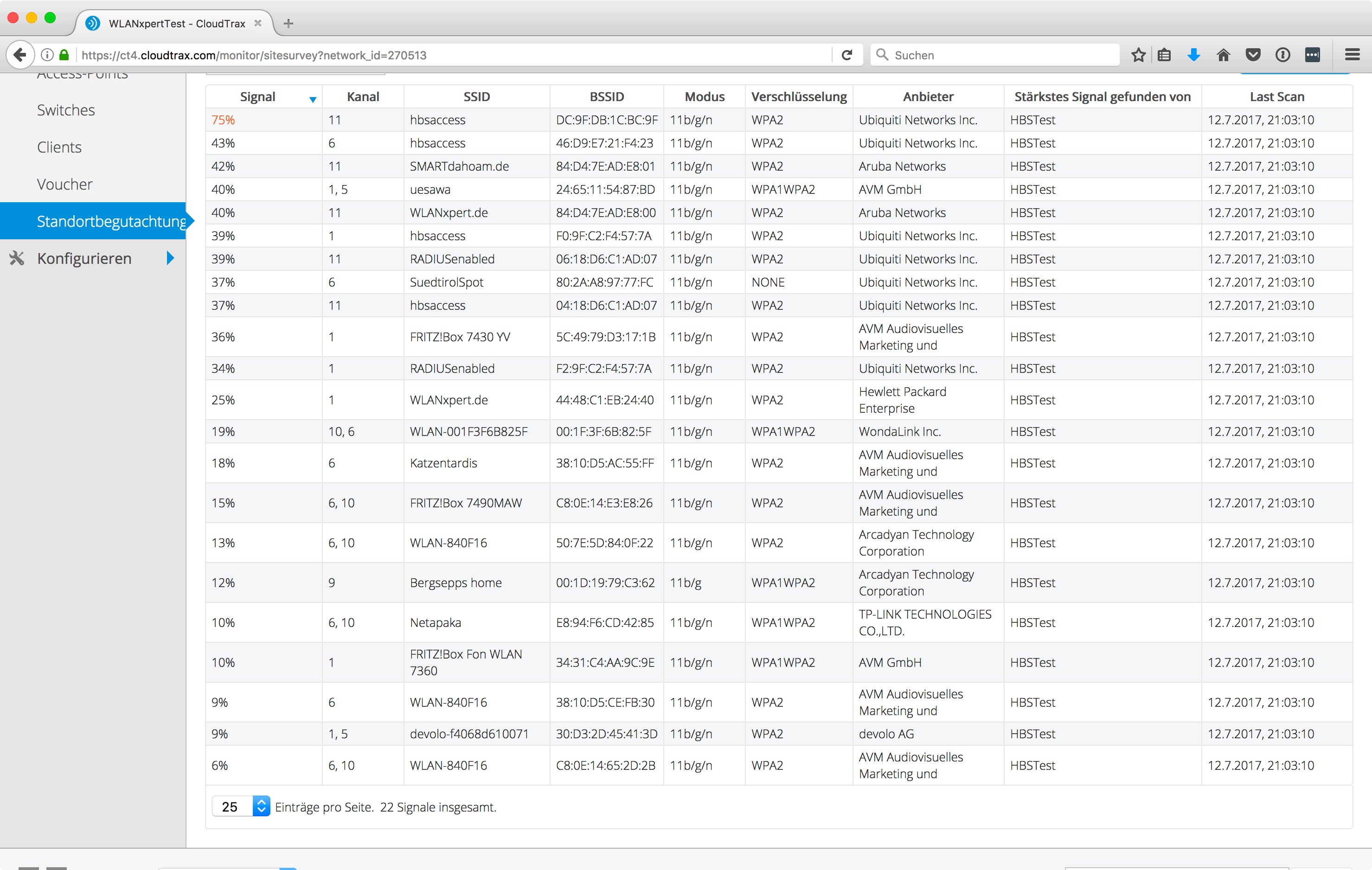The width and height of the screenshot is (1372, 870).
Task: Close the WLANxpertTest CloudTrax tab
Action: click(257, 23)
